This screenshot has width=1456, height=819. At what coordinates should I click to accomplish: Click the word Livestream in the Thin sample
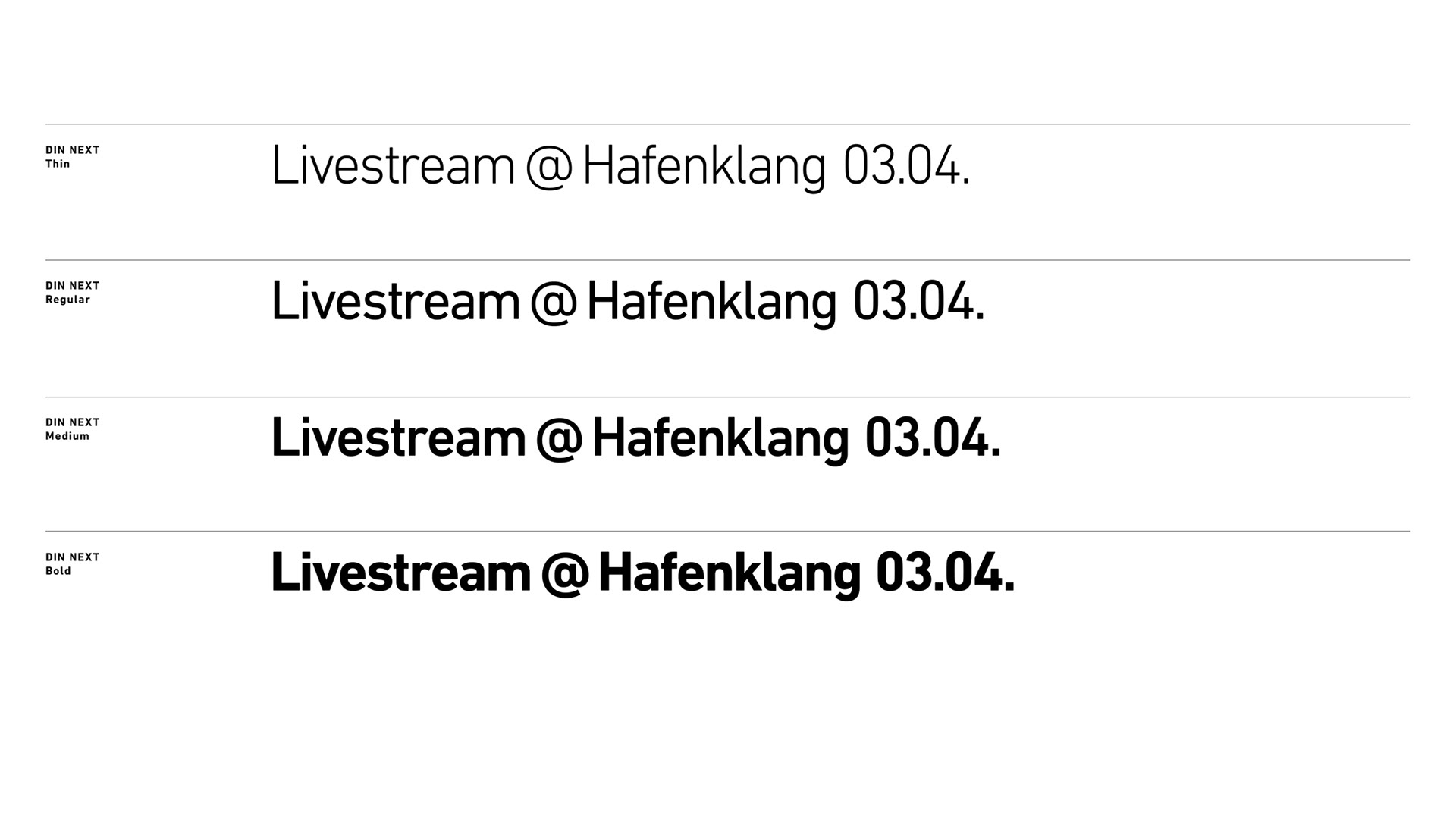coord(393,166)
